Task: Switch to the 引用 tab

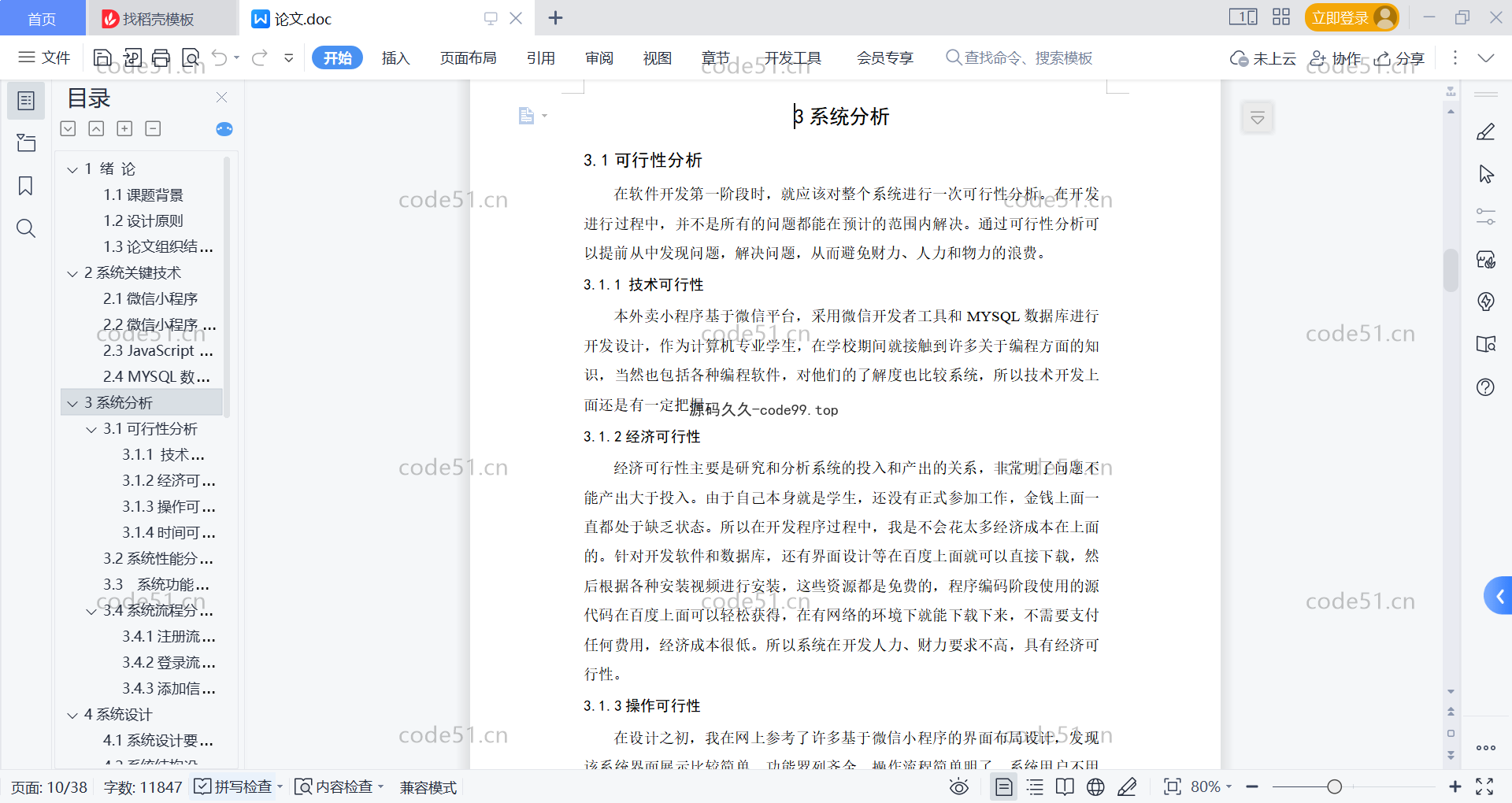Action: click(x=541, y=57)
